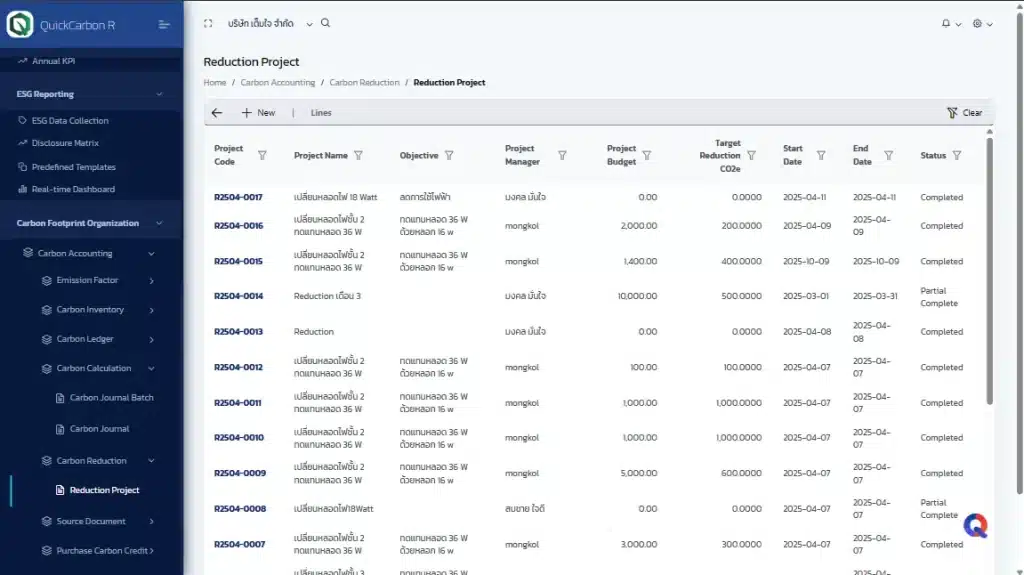Open project R2504-0017 link
This screenshot has width=1024, height=575.
tap(238, 197)
